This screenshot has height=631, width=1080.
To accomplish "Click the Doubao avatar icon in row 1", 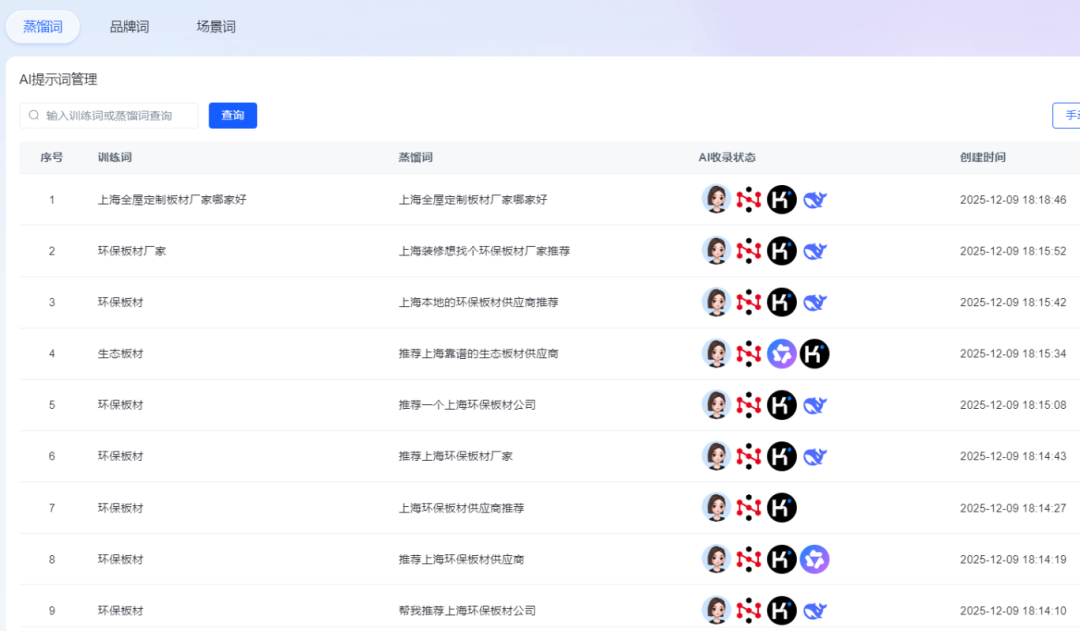I will pos(716,199).
